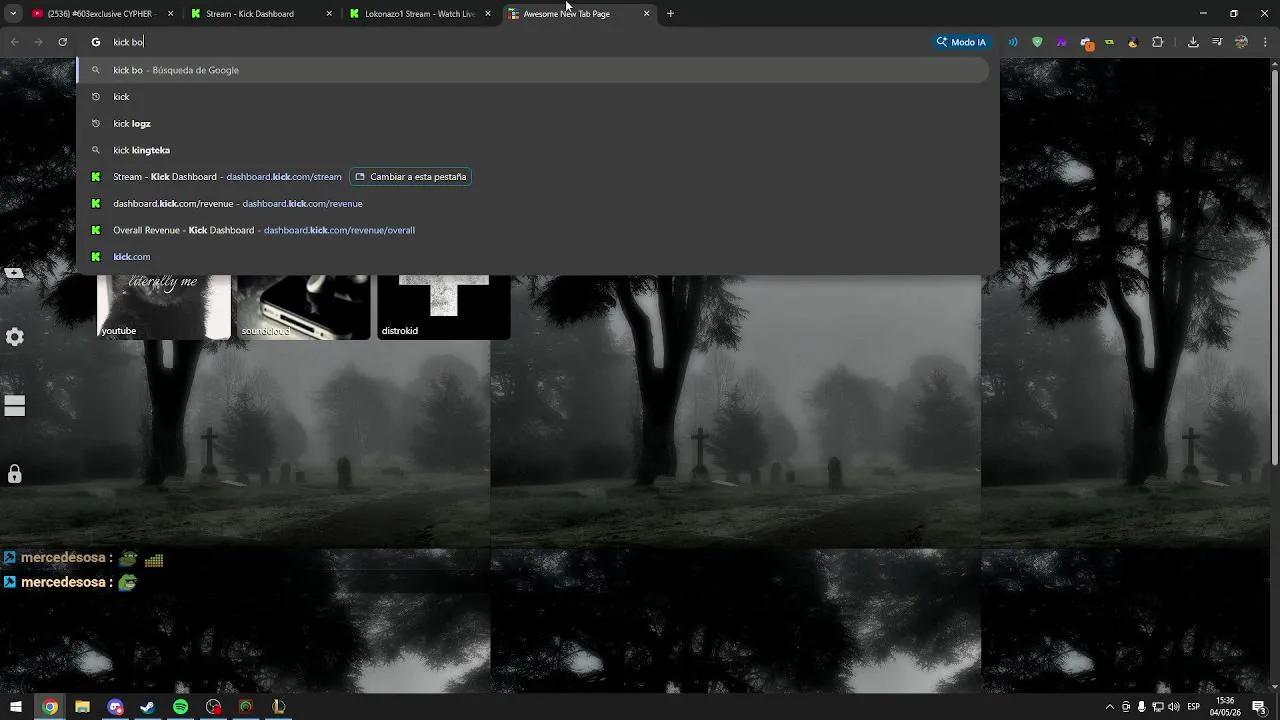
Task: Open the youtube shortcut tile
Action: pos(163,307)
